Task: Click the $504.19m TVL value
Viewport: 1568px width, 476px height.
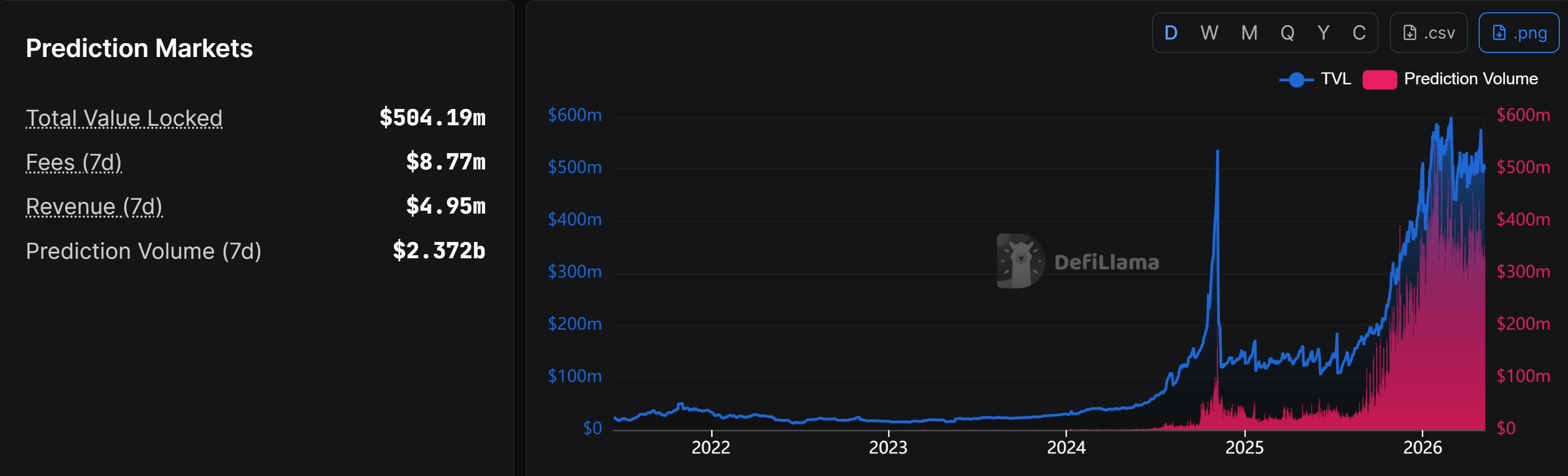Action: [432, 118]
